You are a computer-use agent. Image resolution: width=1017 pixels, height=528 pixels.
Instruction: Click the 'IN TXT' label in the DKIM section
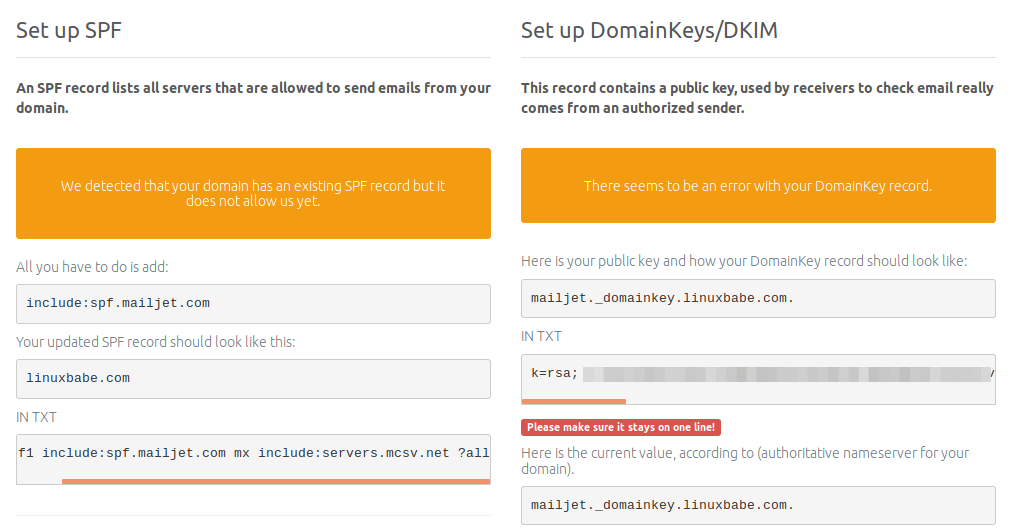click(541, 336)
